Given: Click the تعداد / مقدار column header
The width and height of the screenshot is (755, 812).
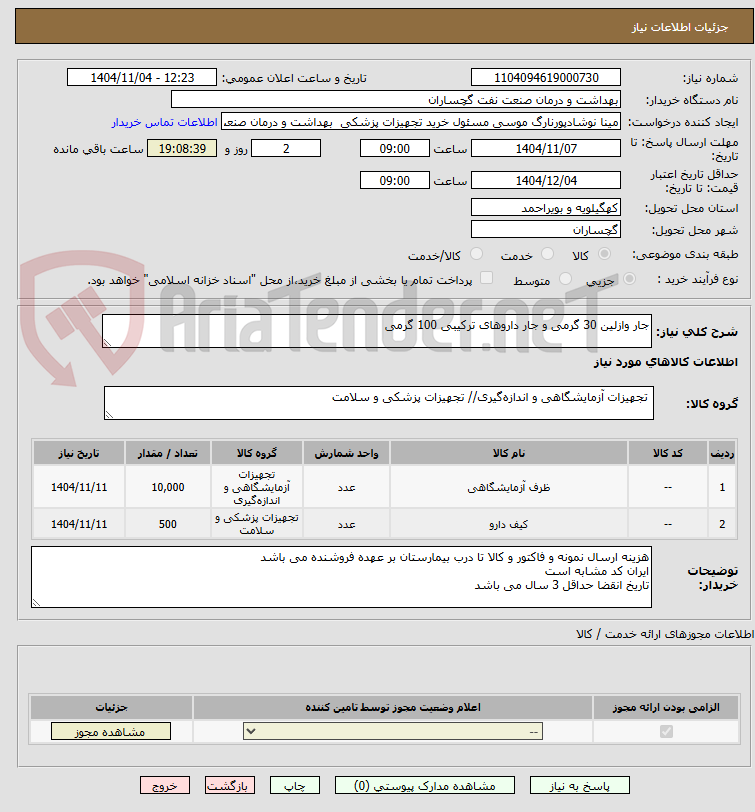Looking at the screenshot, I should click(x=168, y=453).
